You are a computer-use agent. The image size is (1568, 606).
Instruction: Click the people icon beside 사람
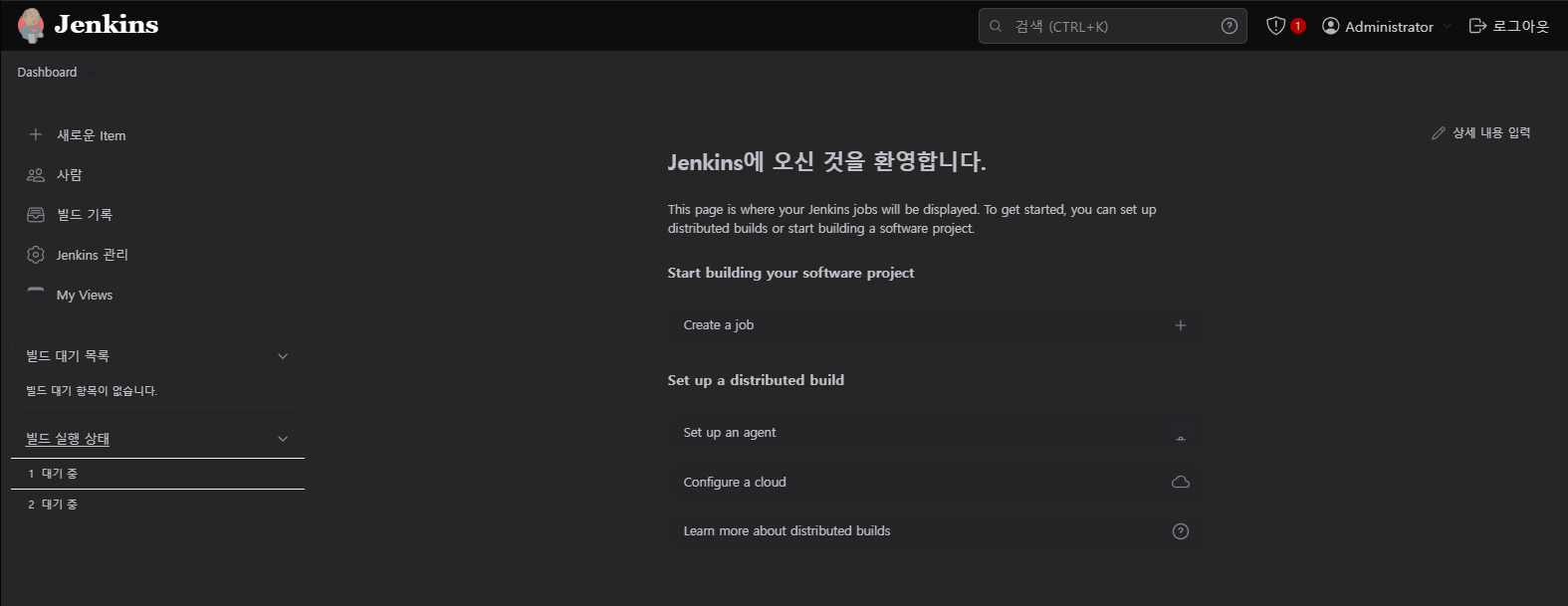click(36, 174)
